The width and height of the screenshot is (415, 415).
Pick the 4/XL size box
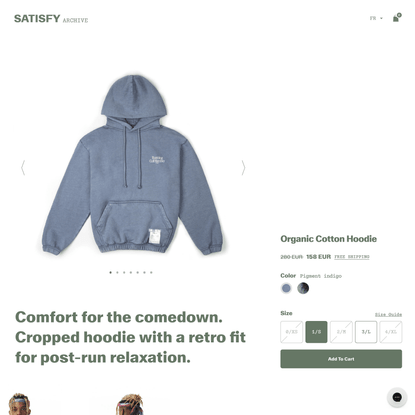coord(391,332)
